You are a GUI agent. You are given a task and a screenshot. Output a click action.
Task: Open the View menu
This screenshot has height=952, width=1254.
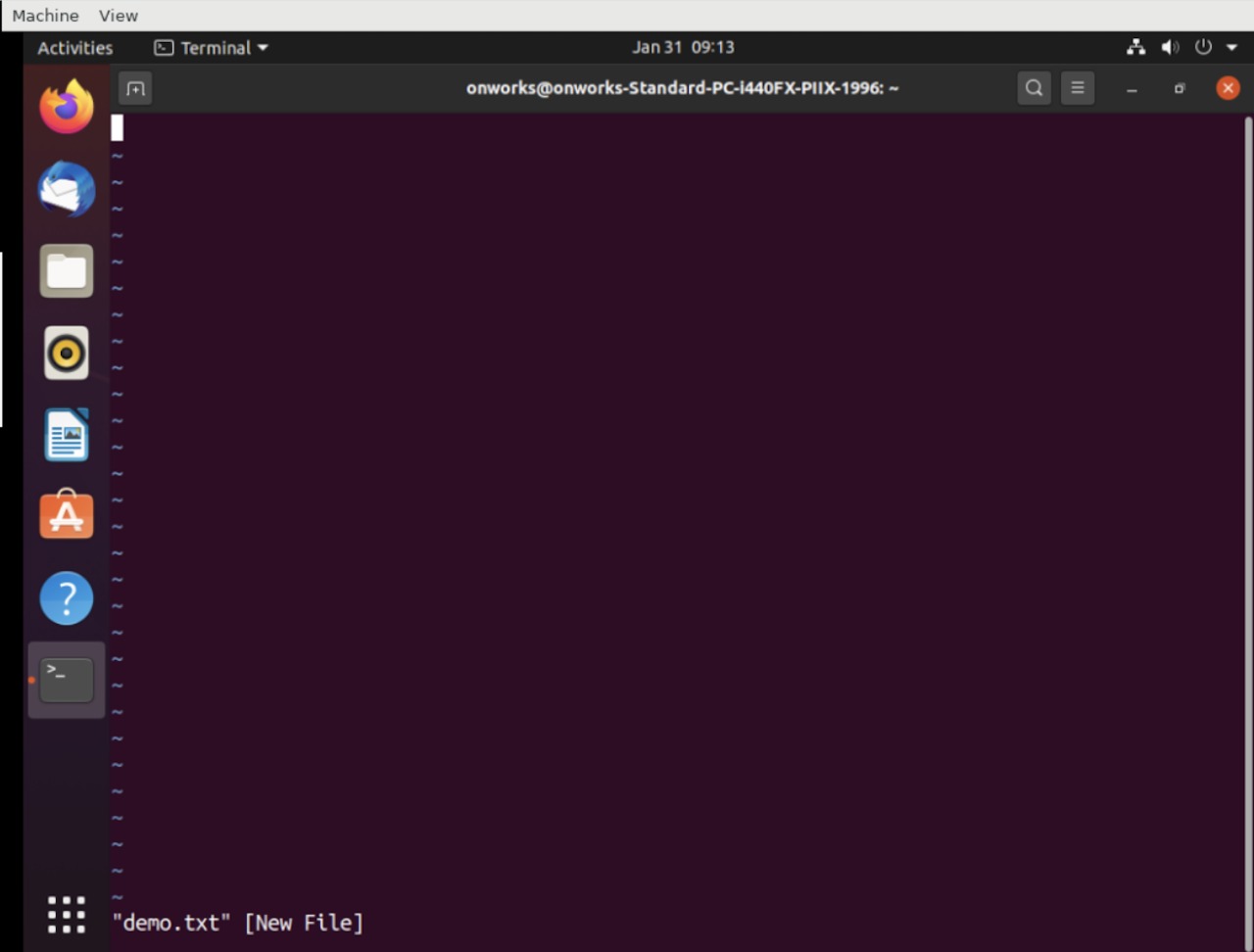pos(119,16)
